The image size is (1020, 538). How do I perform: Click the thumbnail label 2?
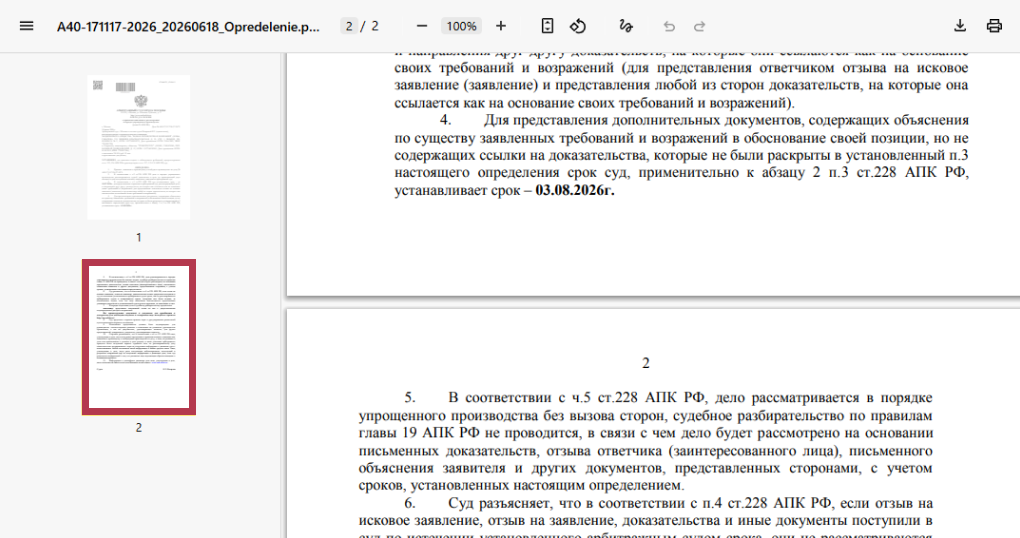pyautogui.click(x=139, y=427)
